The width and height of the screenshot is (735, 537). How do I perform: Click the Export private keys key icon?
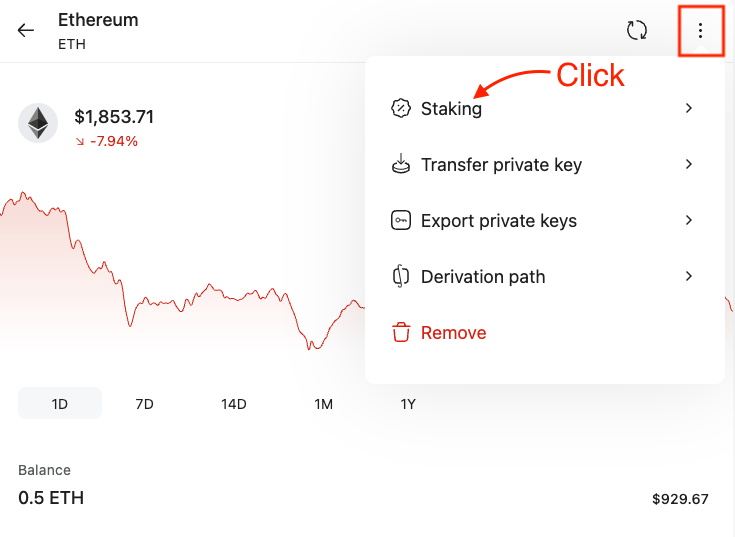401,220
